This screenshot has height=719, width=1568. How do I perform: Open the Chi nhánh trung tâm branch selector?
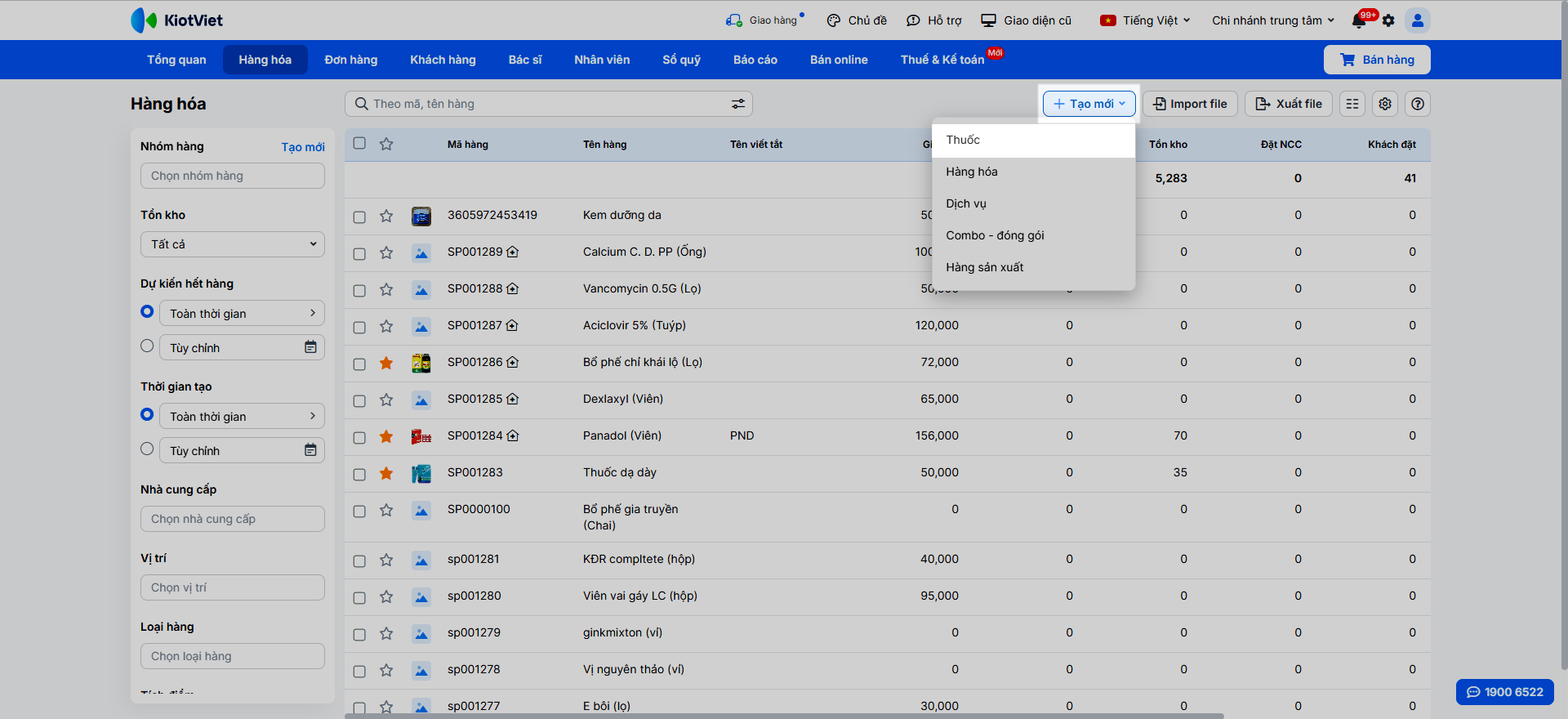[x=1272, y=20]
